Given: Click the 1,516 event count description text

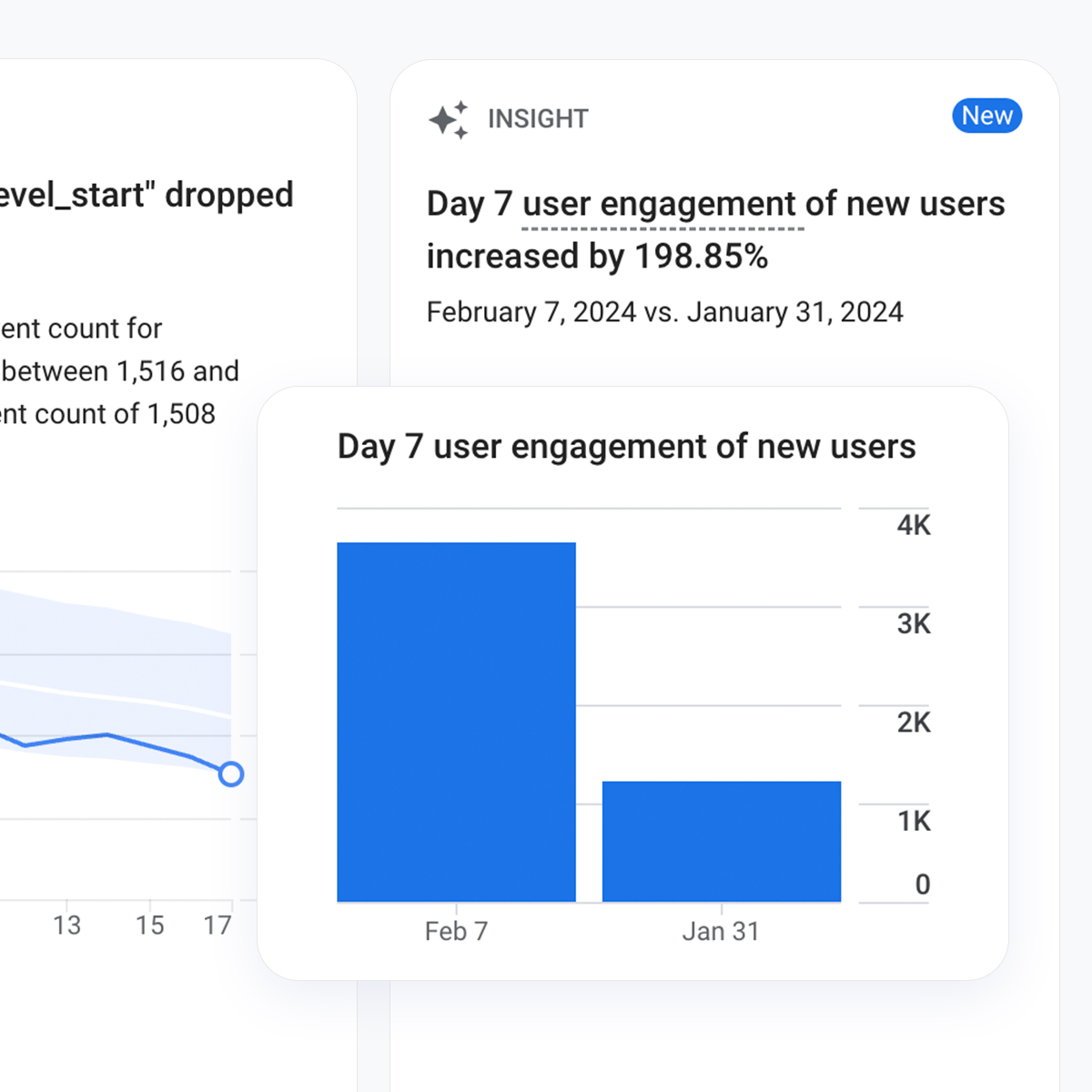Looking at the screenshot, I should click(118, 371).
